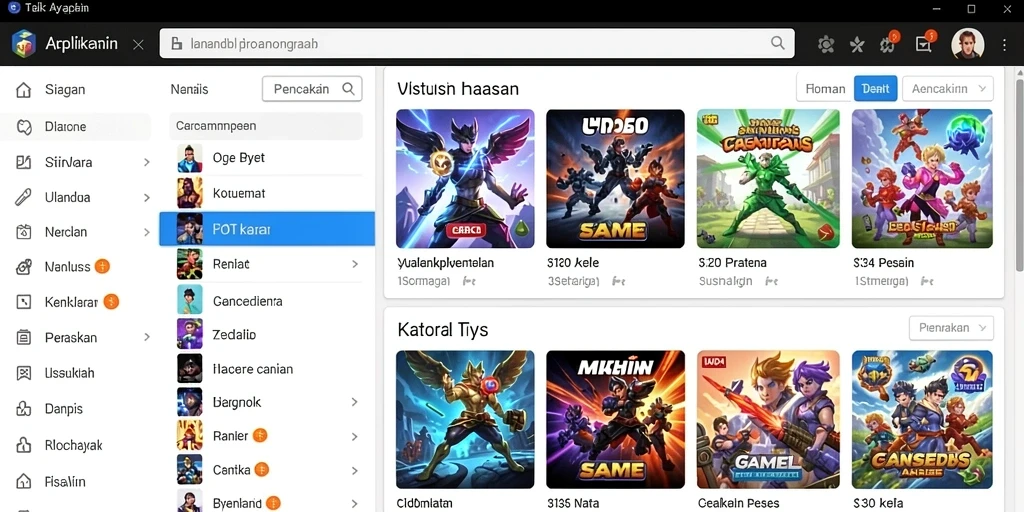Click the Hacere canian game icon
The image size is (1024, 512).
click(189, 368)
